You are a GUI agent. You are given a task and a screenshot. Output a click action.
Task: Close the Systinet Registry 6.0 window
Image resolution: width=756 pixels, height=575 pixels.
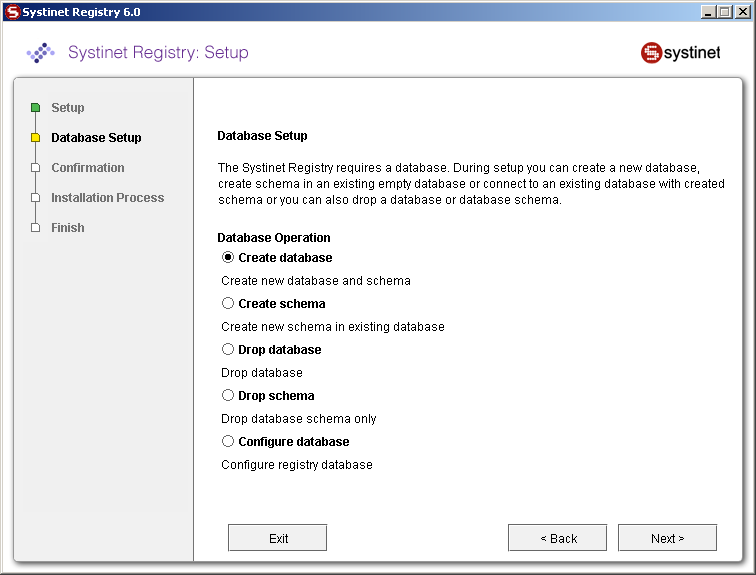tap(742, 12)
